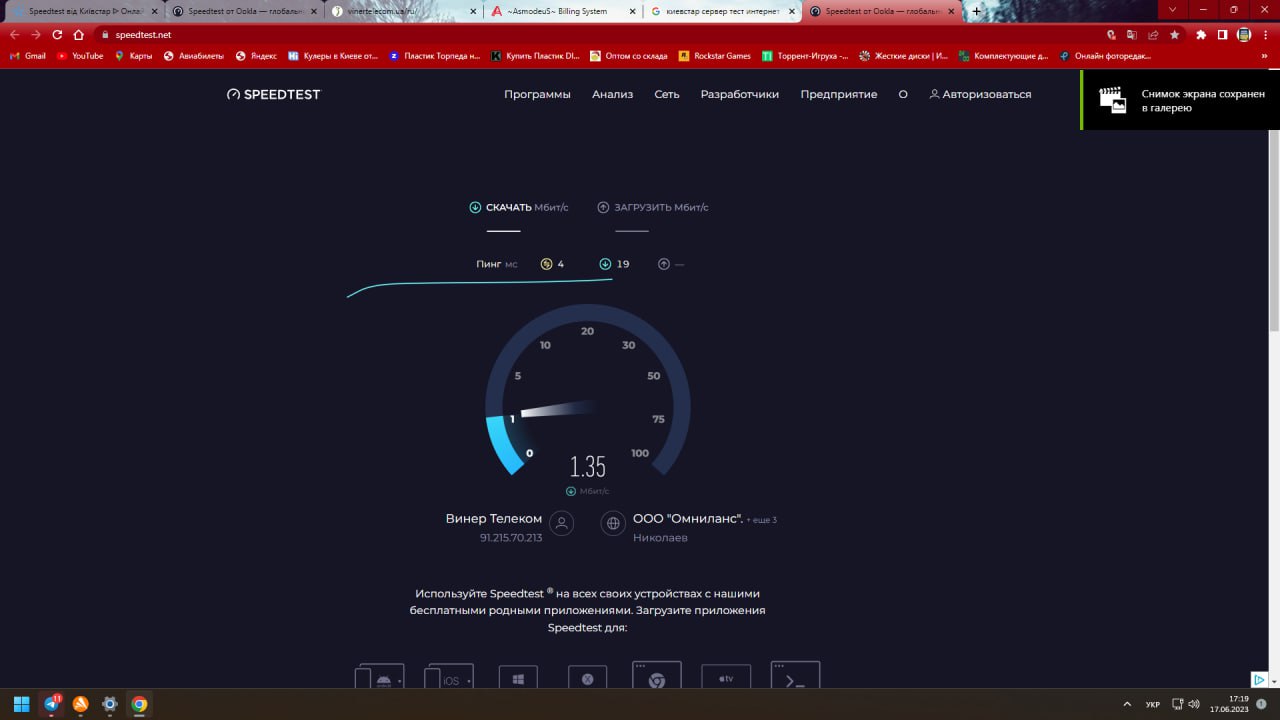Screen dimensions: 1280x720
Task: Click the speedtest.net address bar
Action: coord(600,34)
